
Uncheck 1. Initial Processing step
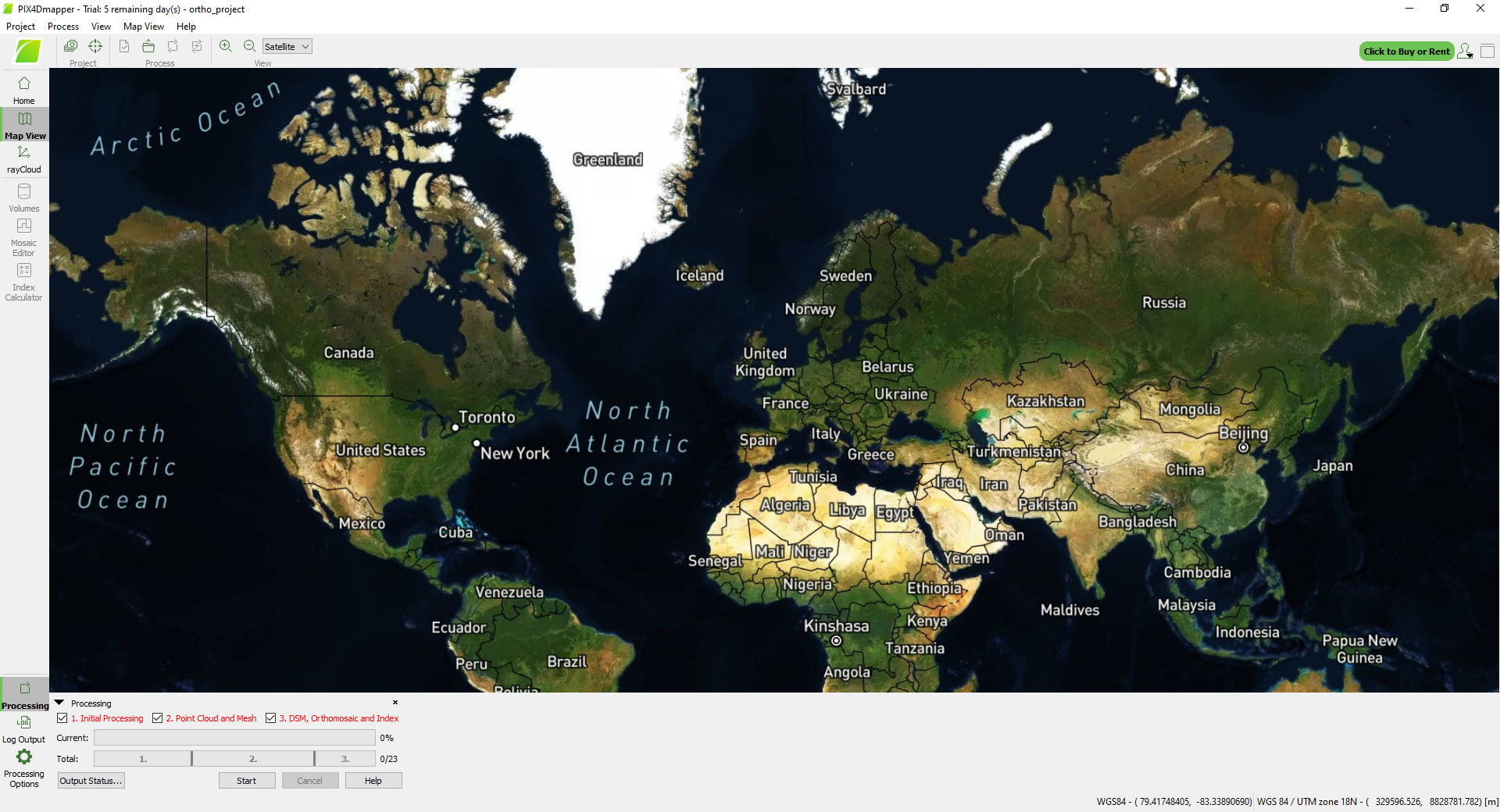coord(62,718)
